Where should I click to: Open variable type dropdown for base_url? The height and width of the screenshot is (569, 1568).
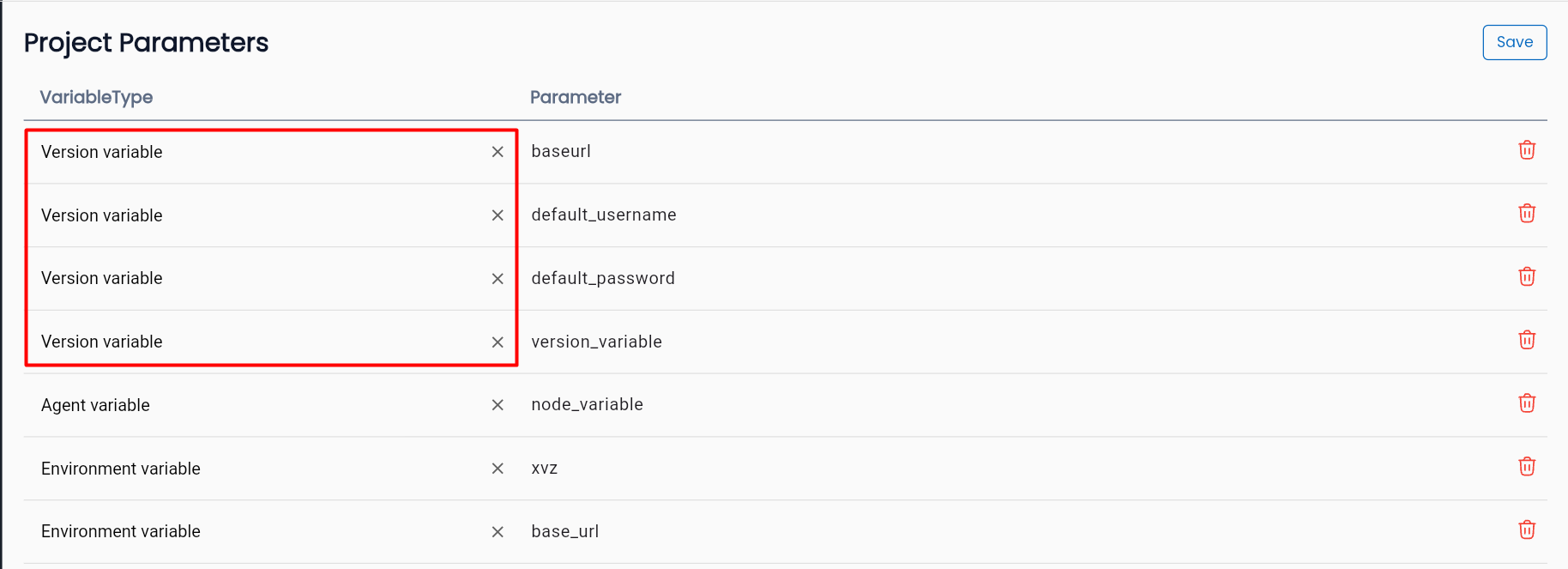257,532
